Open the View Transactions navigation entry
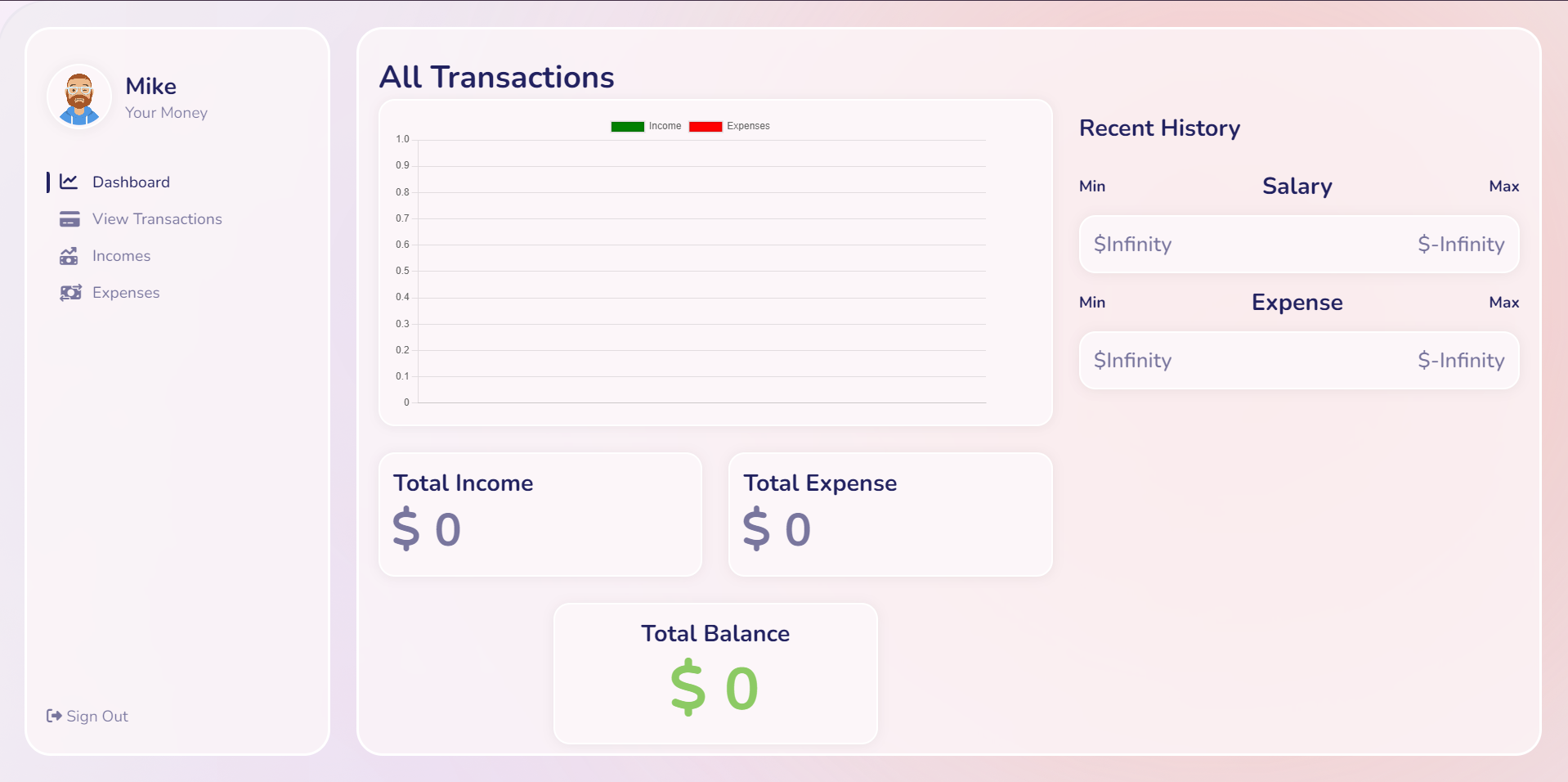Screen dimensions: 1568x782 click(157, 219)
